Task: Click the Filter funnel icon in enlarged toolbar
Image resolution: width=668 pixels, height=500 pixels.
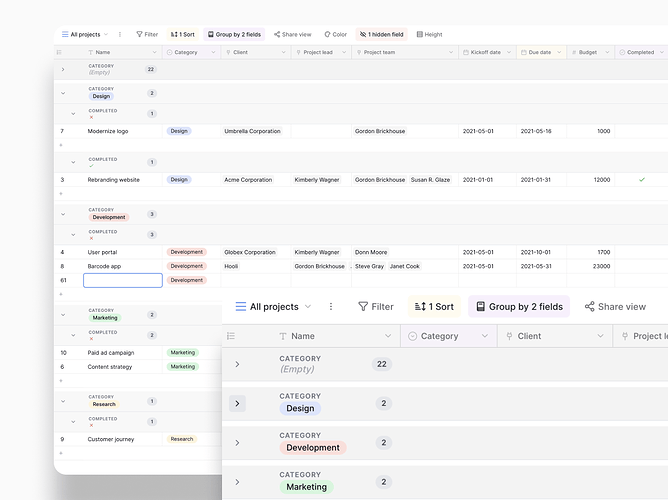Action: click(363, 307)
